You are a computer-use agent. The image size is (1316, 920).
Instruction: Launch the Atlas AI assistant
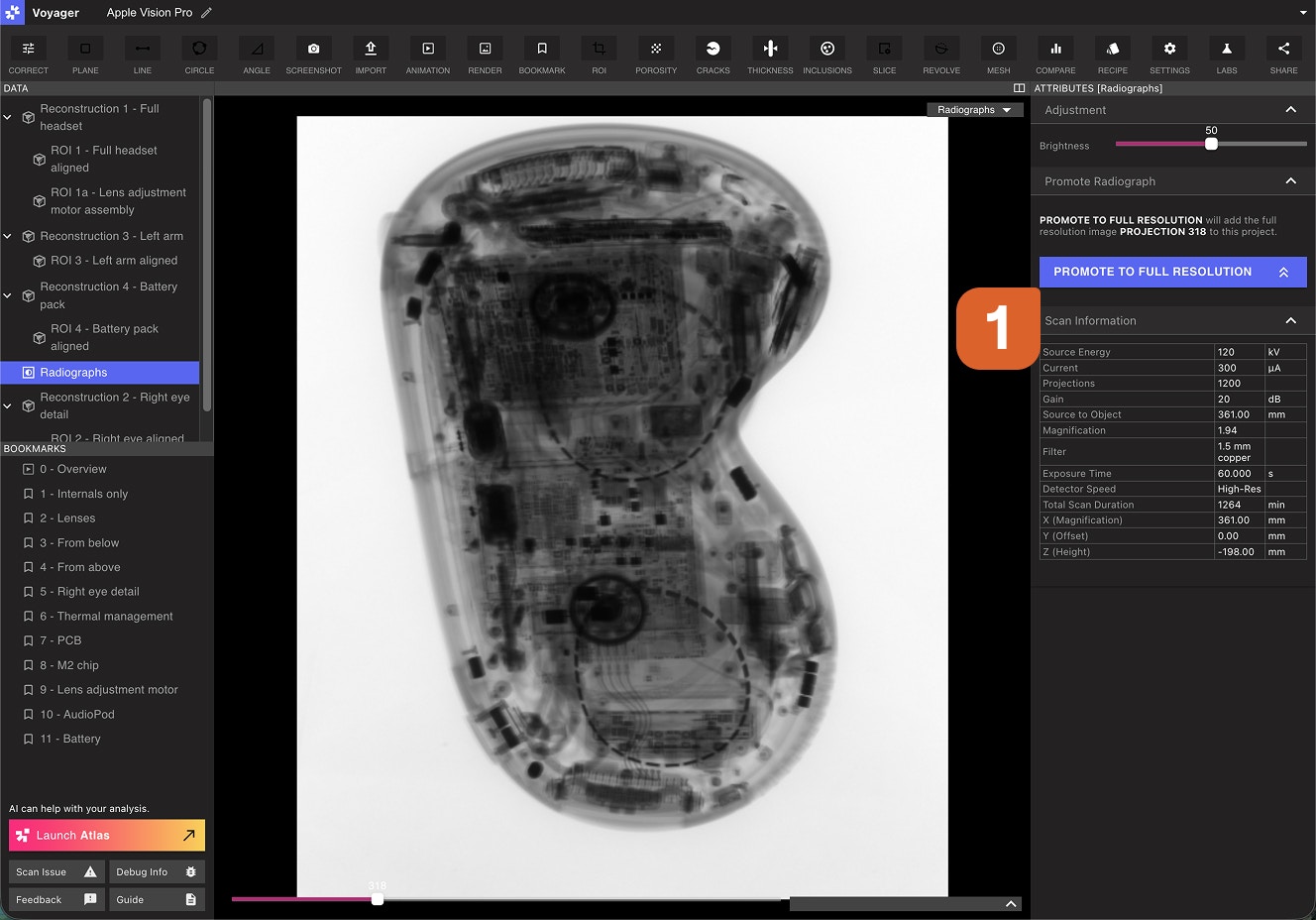(107, 836)
